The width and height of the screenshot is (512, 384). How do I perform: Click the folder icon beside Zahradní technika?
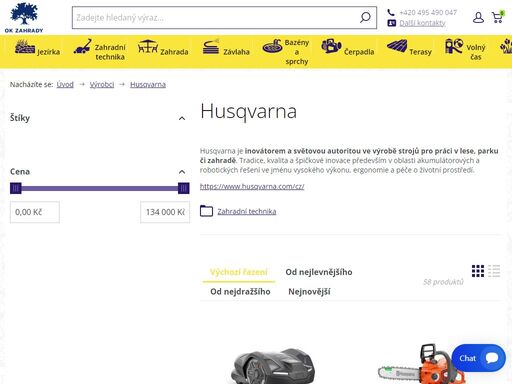click(206, 211)
